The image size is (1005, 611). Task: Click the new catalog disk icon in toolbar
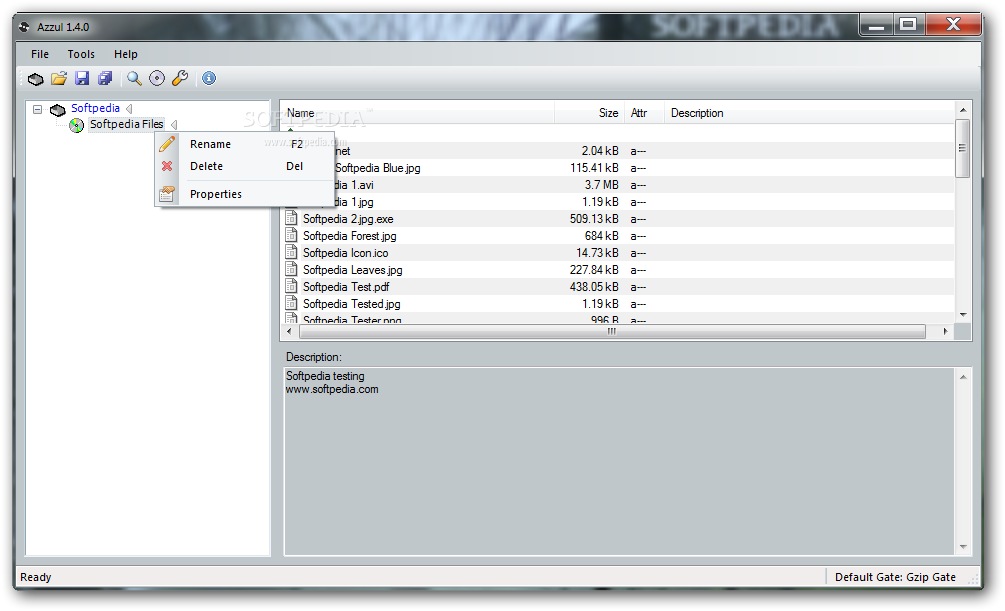click(36, 79)
